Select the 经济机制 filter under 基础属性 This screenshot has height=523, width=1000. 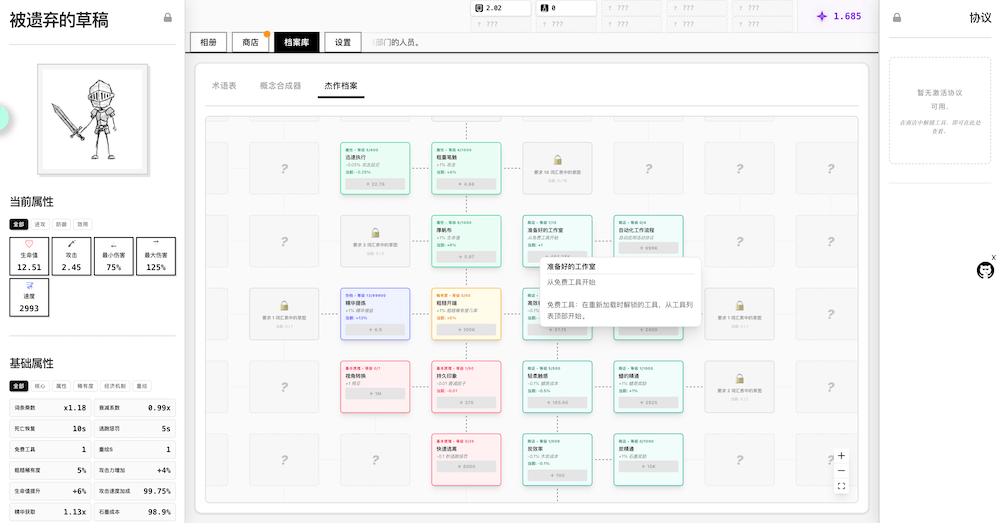[x=115, y=386]
